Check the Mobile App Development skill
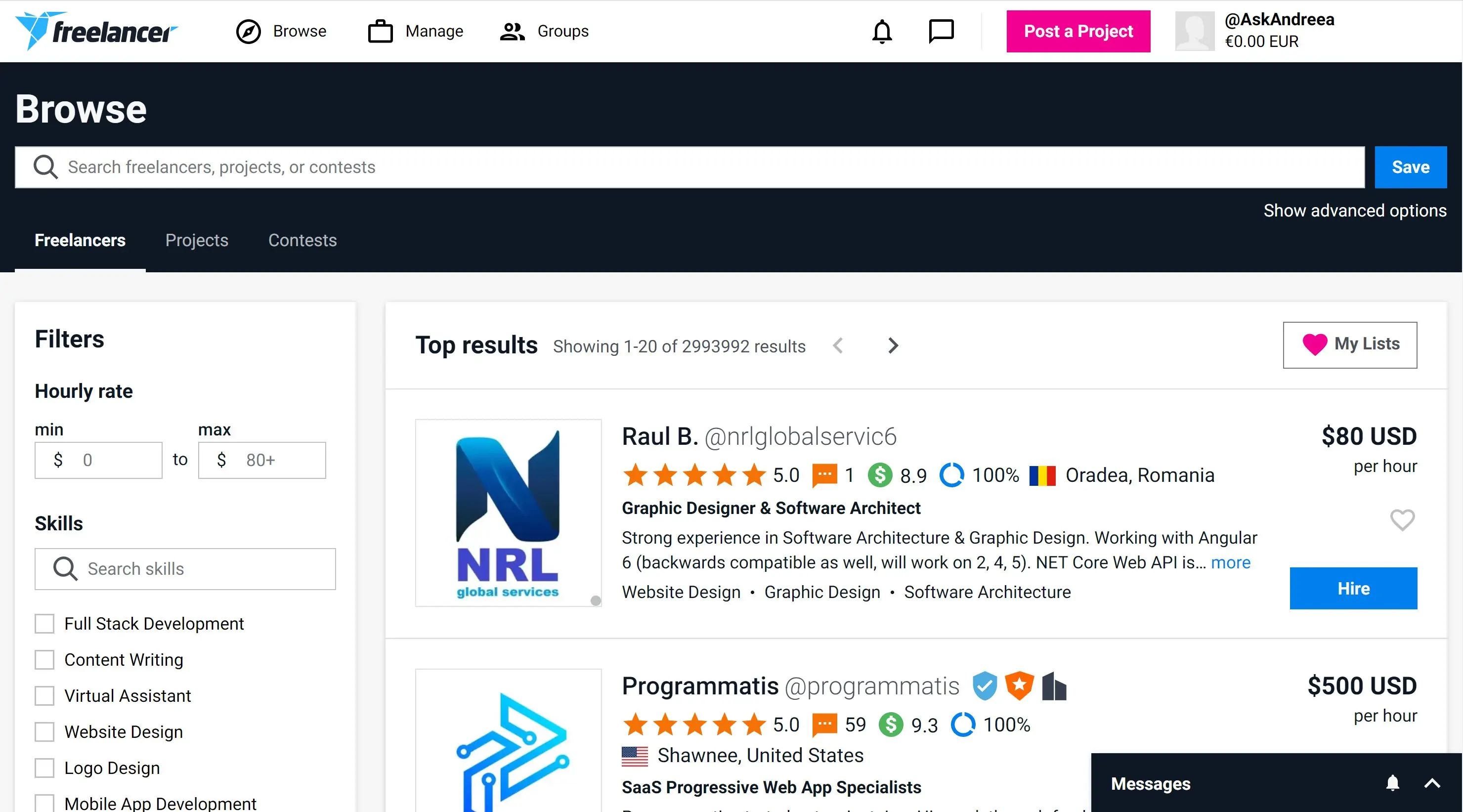Viewport: 1463px width, 812px height. click(44, 804)
